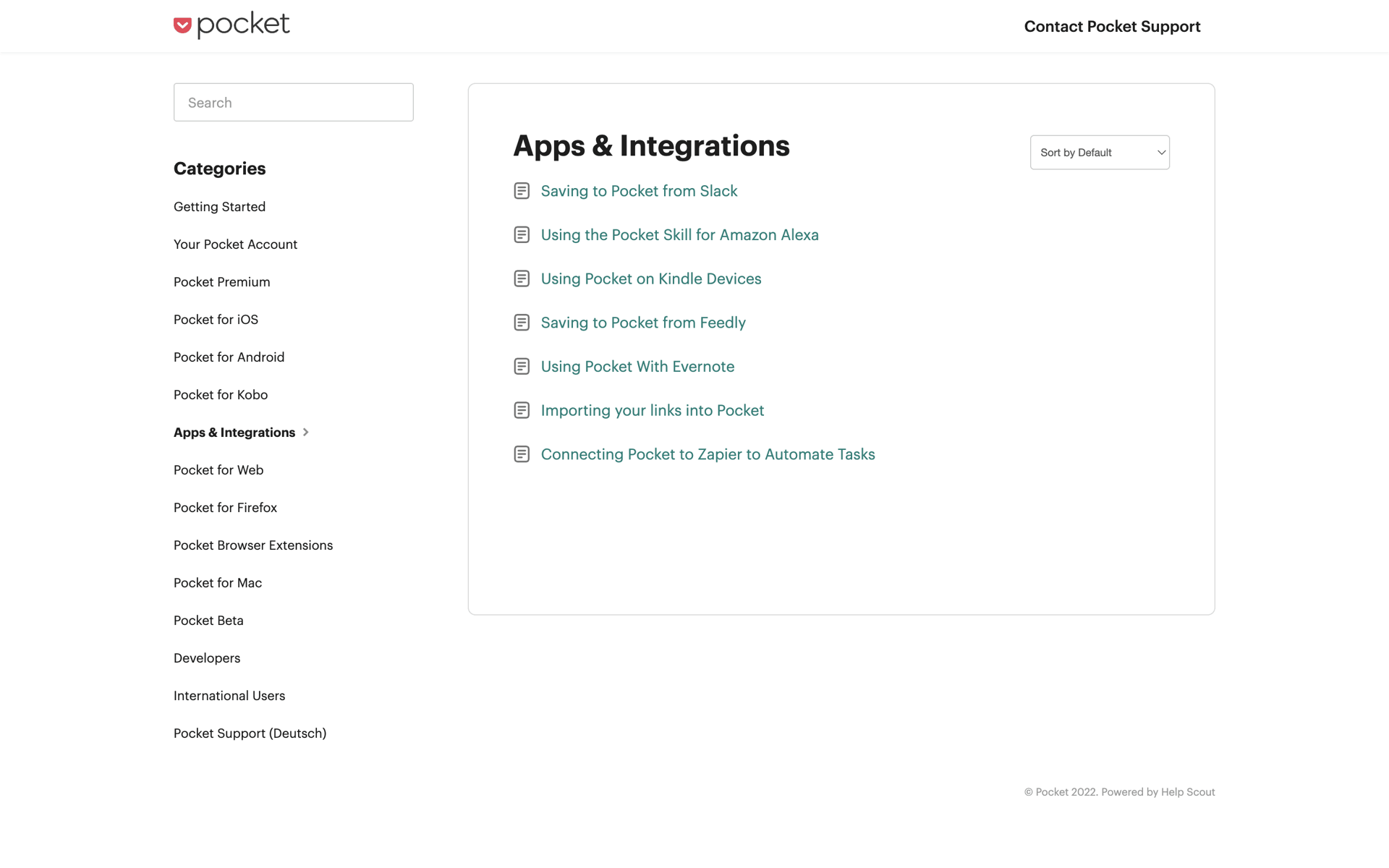Open Contact Pocket Support link

pyautogui.click(x=1112, y=26)
